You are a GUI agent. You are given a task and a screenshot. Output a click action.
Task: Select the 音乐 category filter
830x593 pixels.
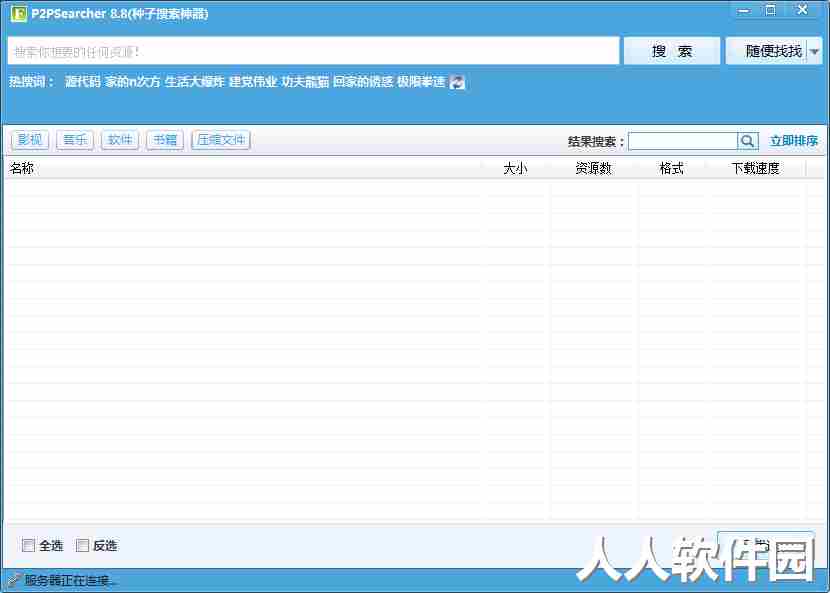click(75, 140)
